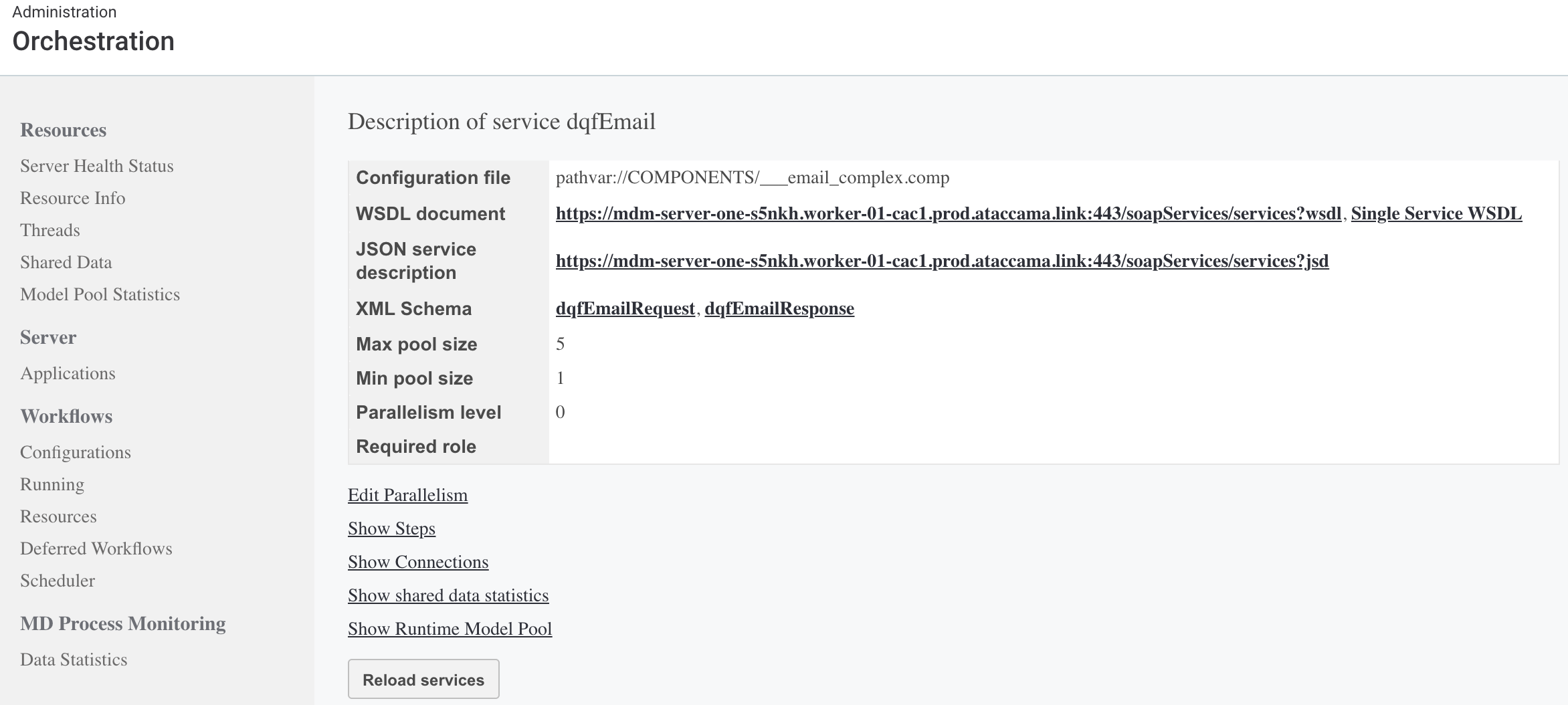View Data Statistics under MD Process Monitoring
This screenshot has width=1568, height=705.
[74, 660]
